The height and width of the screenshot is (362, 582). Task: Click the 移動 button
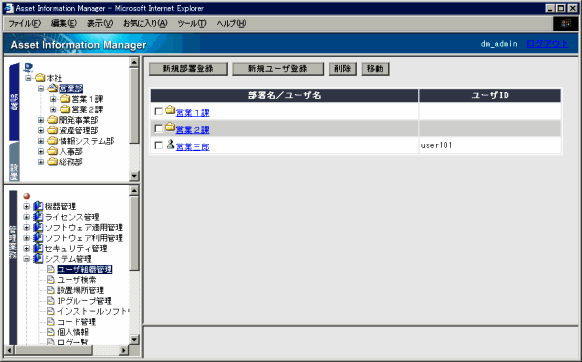375,69
